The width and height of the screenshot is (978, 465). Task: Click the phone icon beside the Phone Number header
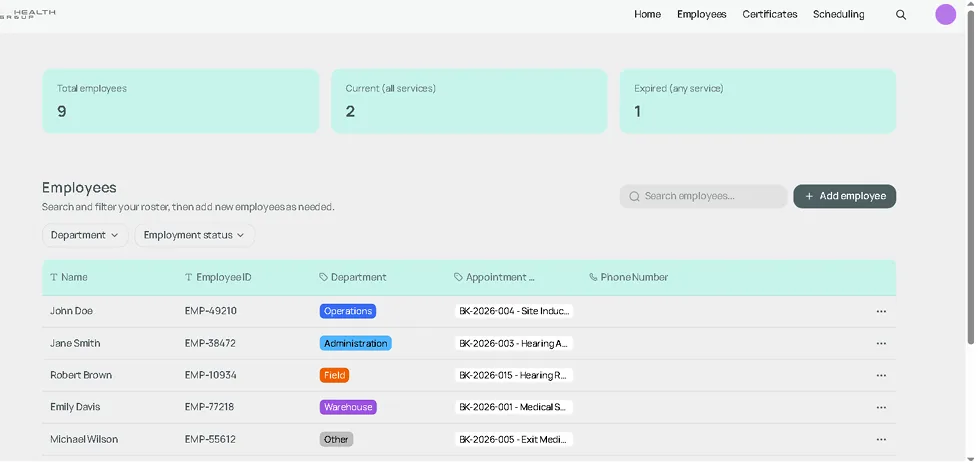click(593, 277)
